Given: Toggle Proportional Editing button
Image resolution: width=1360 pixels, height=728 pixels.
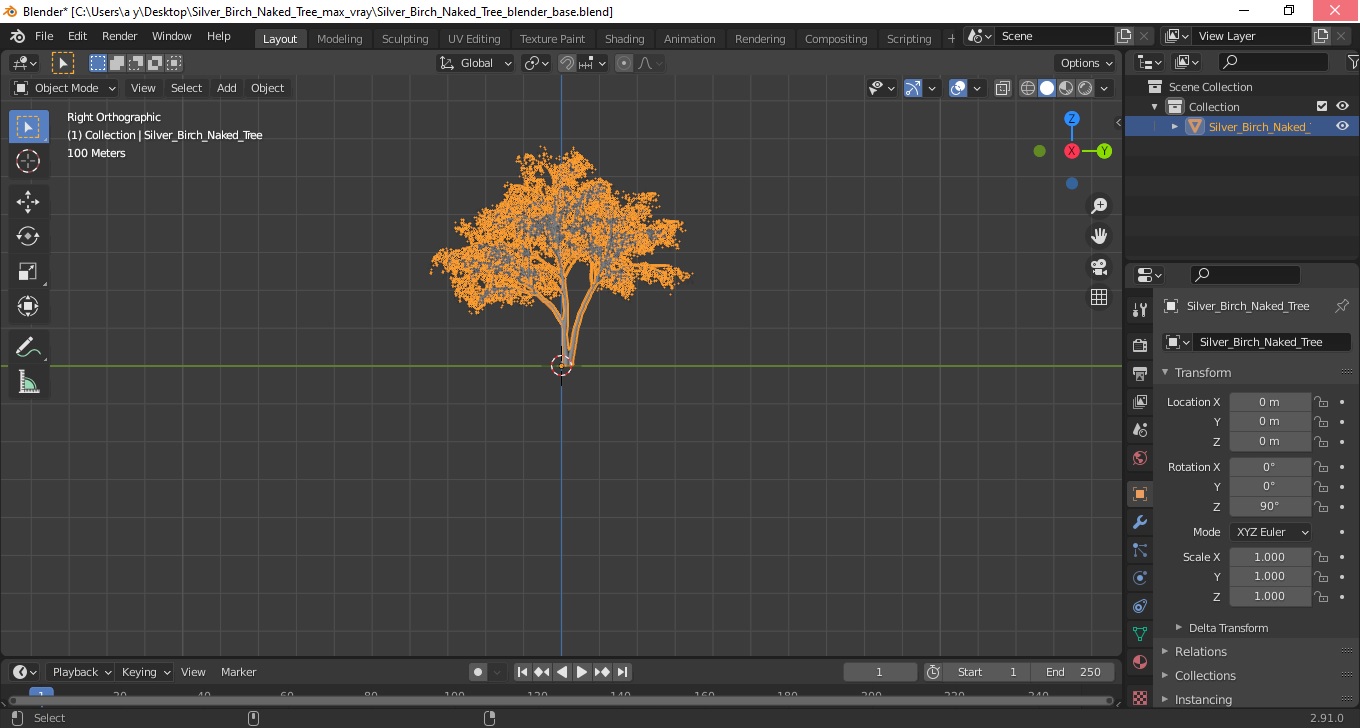Looking at the screenshot, I should pos(624,63).
